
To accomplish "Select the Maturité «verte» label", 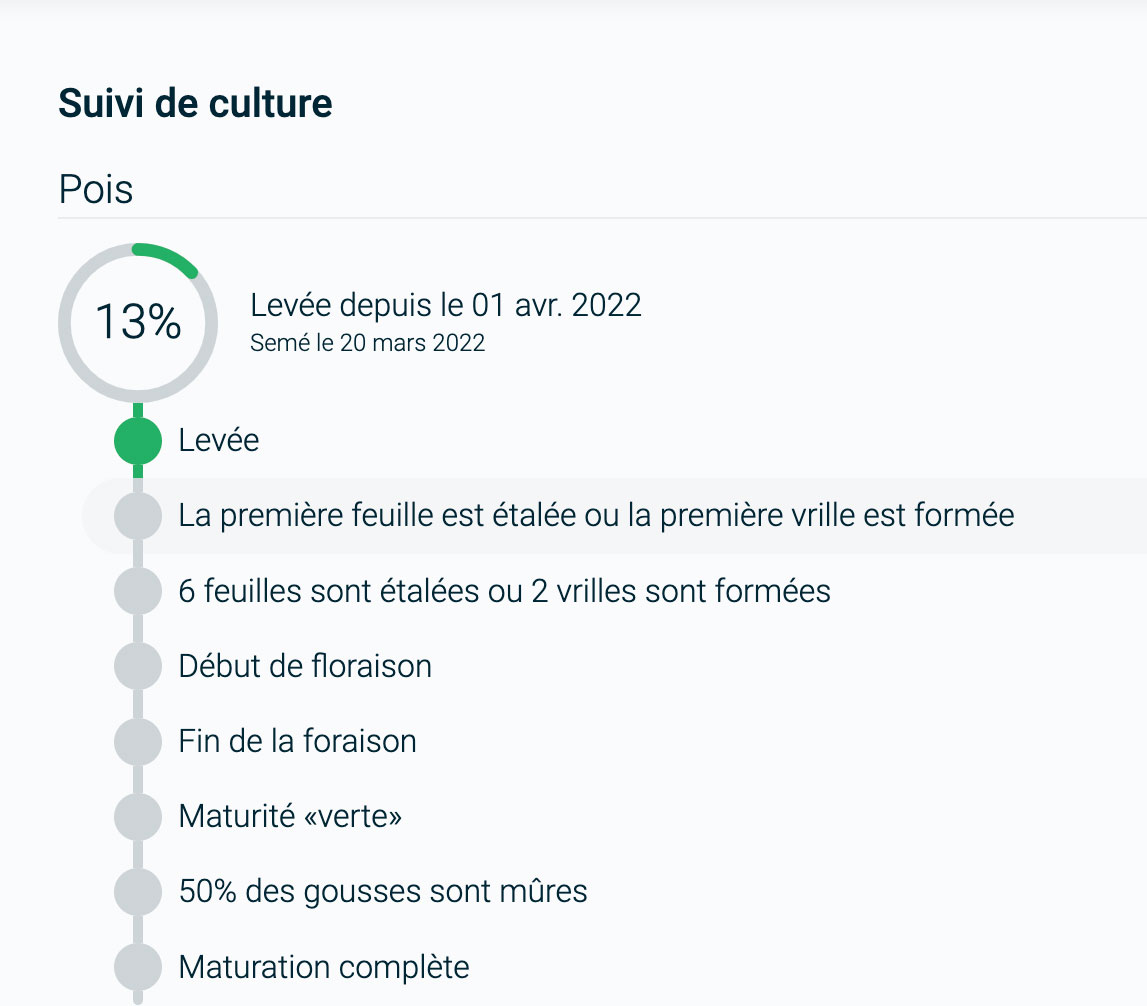I will pos(290,817).
